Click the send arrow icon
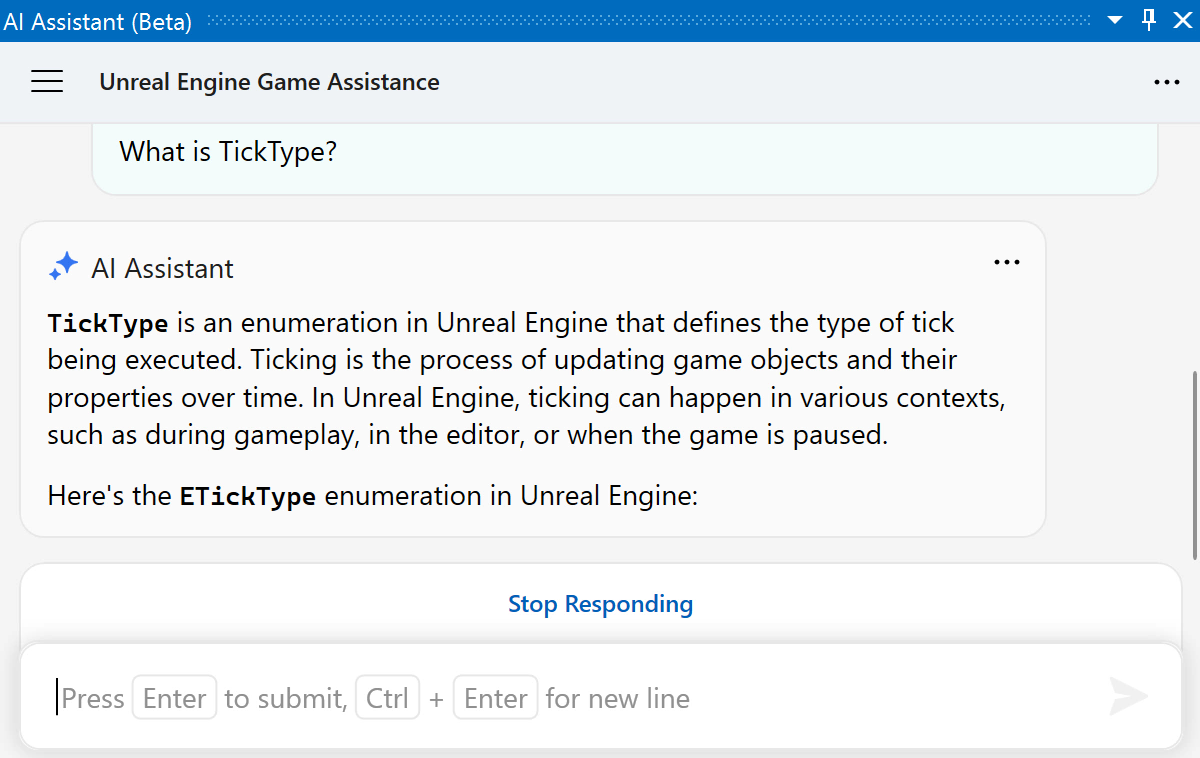The width and height of the screenshot is (1200, 758). point(1129,697)
